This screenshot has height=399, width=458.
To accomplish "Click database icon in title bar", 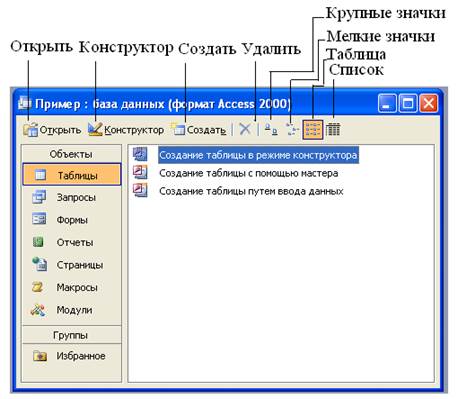I will click(x=25, y=103).
